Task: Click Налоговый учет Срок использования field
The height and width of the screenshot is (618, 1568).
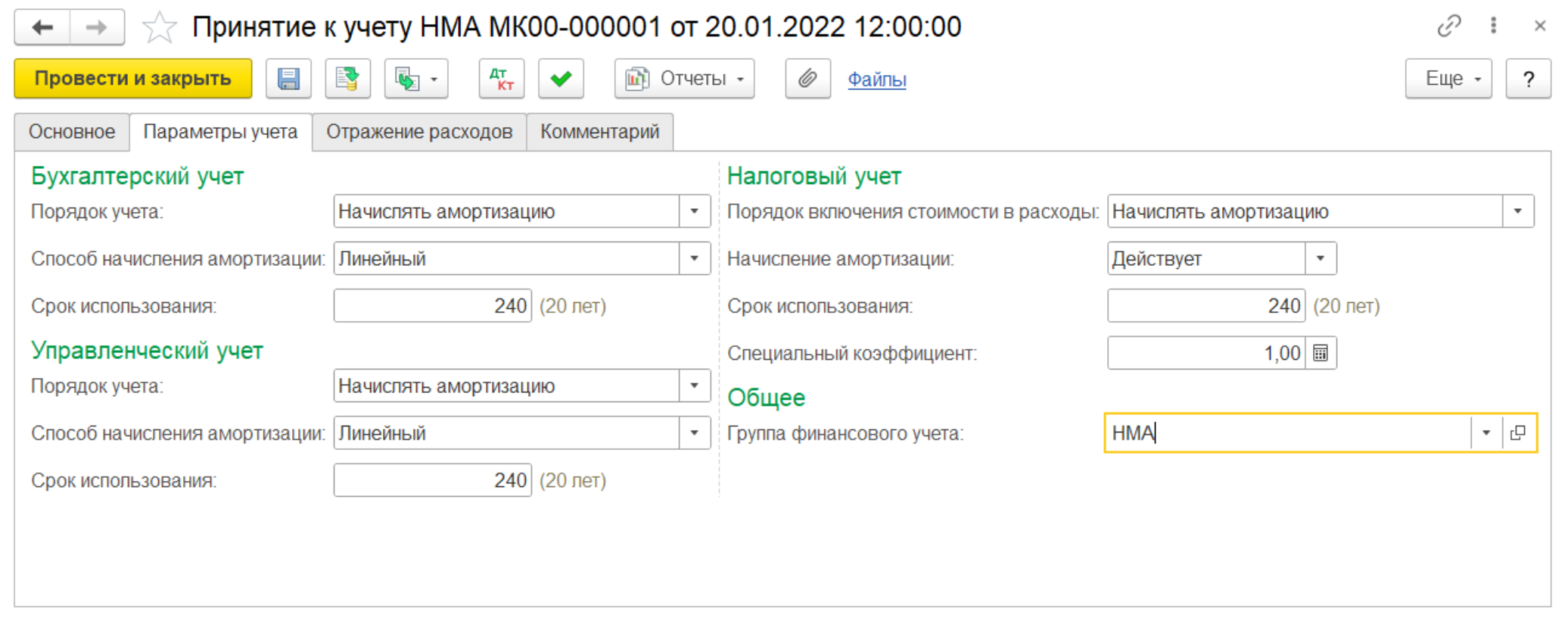Action: coord(1206,306)
